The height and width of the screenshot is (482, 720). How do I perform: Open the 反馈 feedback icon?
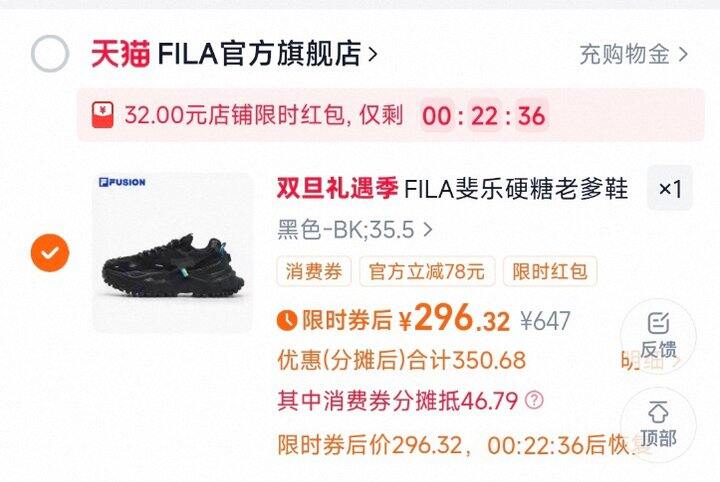(658, 336)
